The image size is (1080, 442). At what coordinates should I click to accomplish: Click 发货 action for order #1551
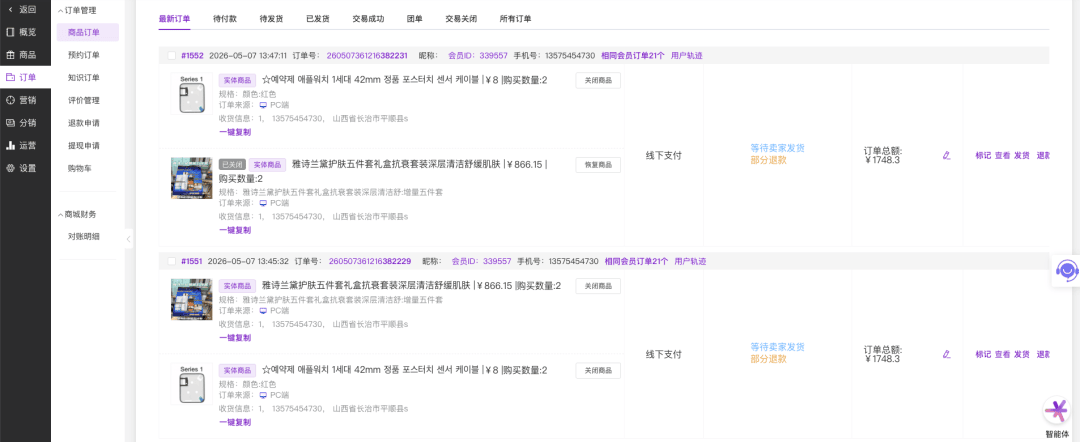point(1021,355)
